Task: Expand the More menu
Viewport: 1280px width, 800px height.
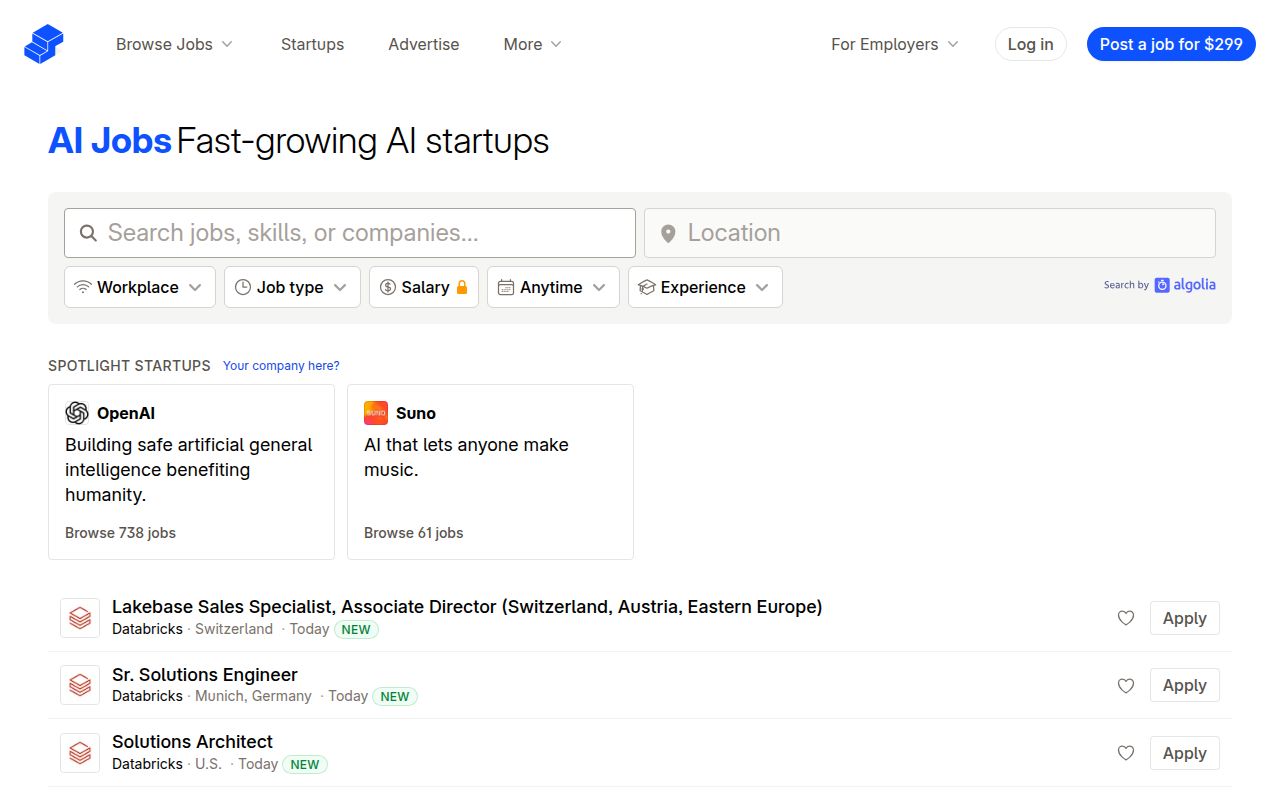Action: 533,44
